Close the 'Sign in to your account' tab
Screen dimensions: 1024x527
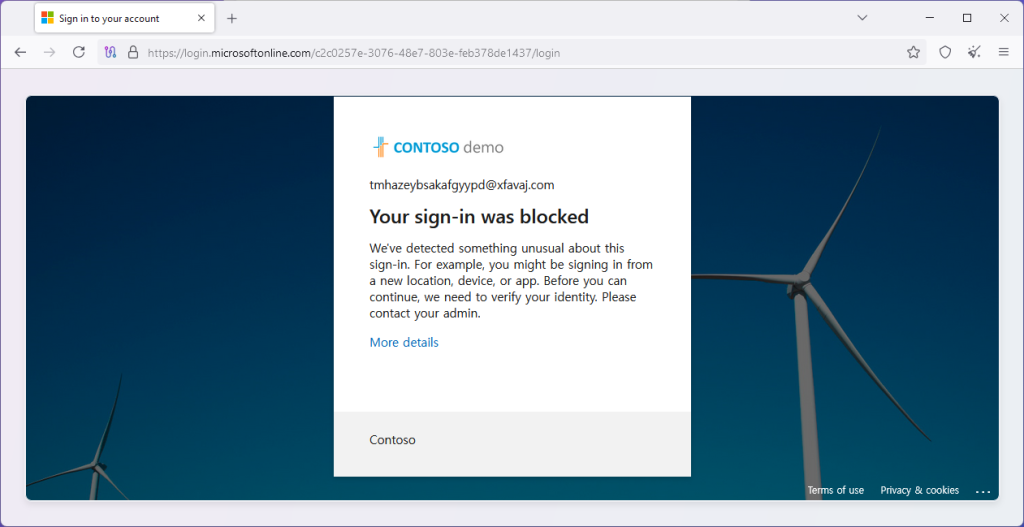pos(202,18)
